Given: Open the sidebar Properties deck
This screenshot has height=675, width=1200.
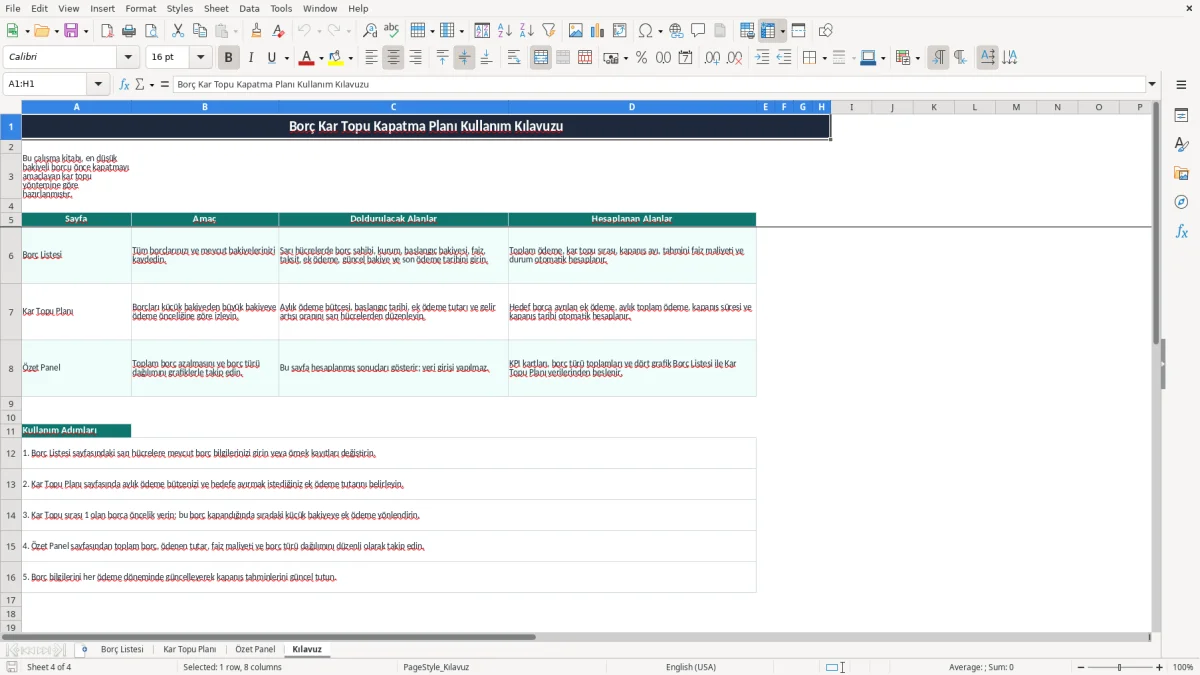Looking at the screenshot, I should pyautogui.click(x=1181, y=116).
